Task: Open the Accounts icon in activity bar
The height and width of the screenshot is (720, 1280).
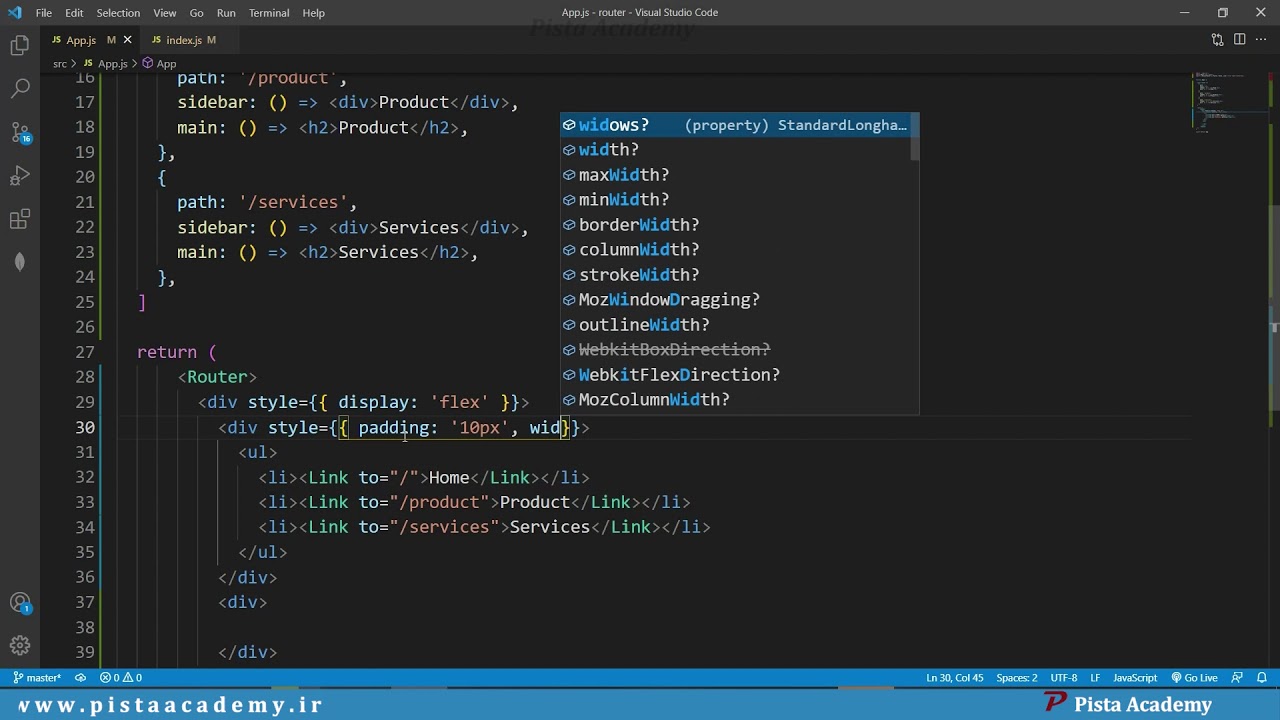Action: pyautogui.click(x=20, y=603)
